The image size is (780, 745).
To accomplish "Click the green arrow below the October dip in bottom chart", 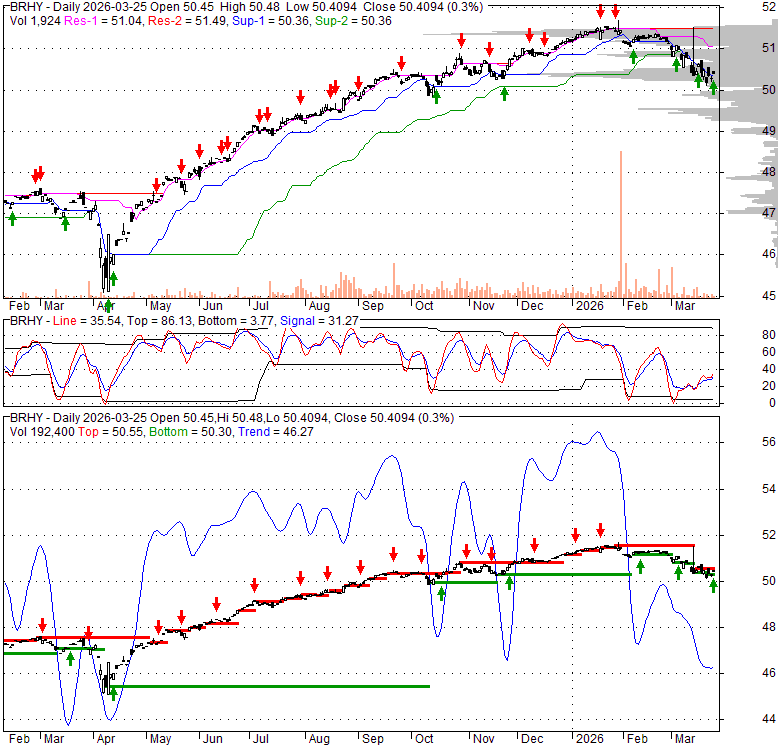I will click(x=441, y=594).
